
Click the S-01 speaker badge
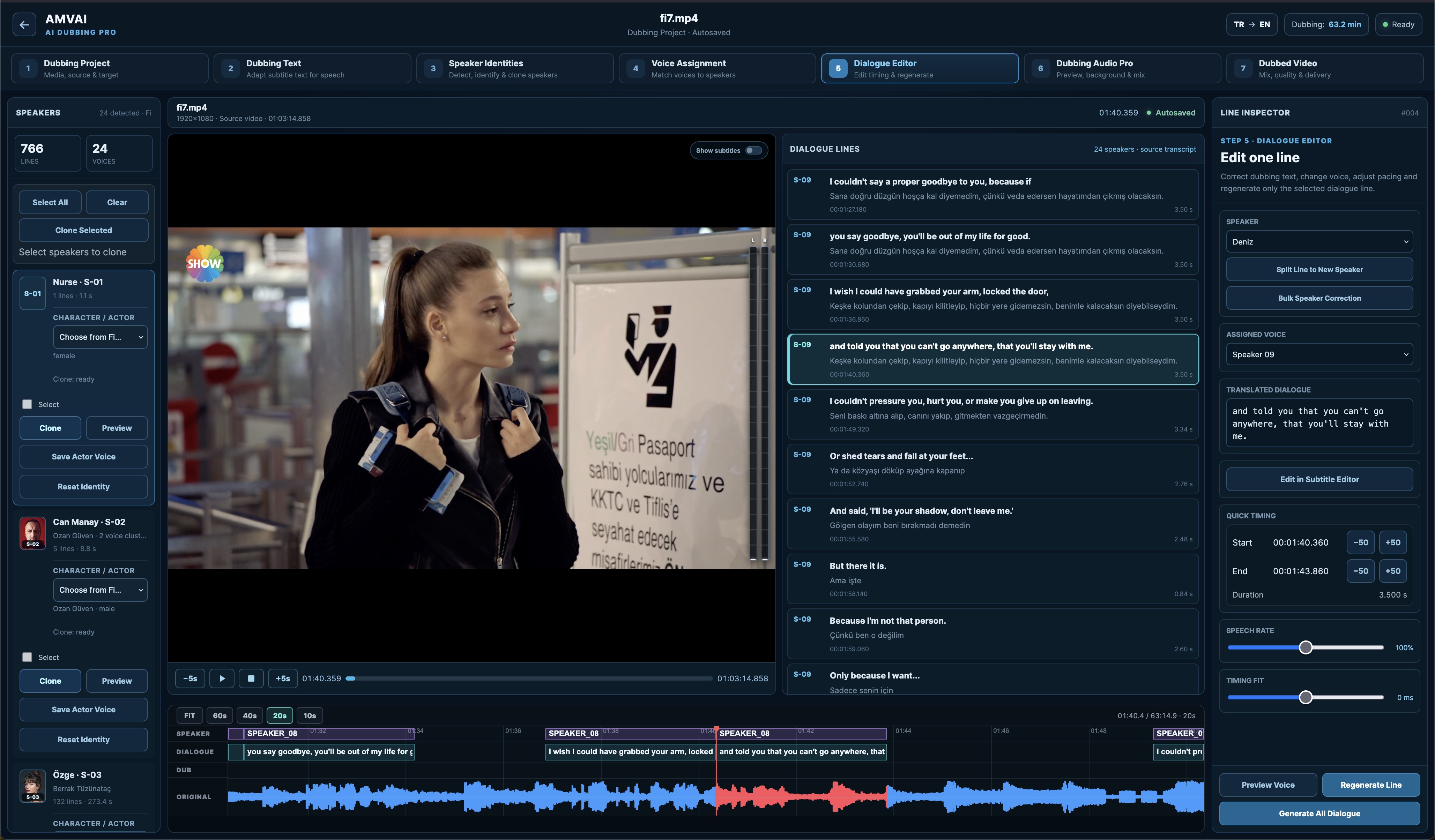32,294
